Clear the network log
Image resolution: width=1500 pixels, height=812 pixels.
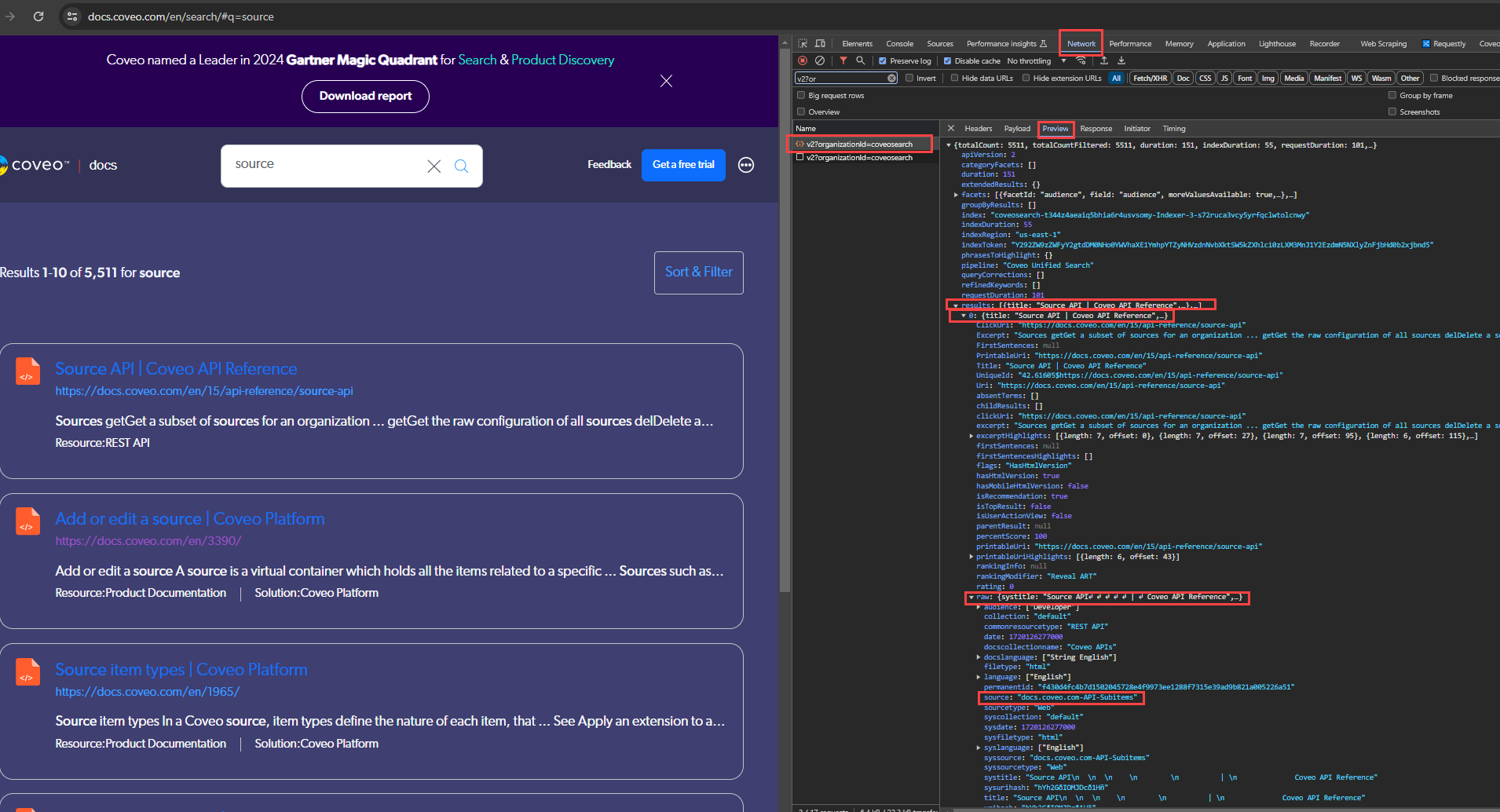click(820, 60)
